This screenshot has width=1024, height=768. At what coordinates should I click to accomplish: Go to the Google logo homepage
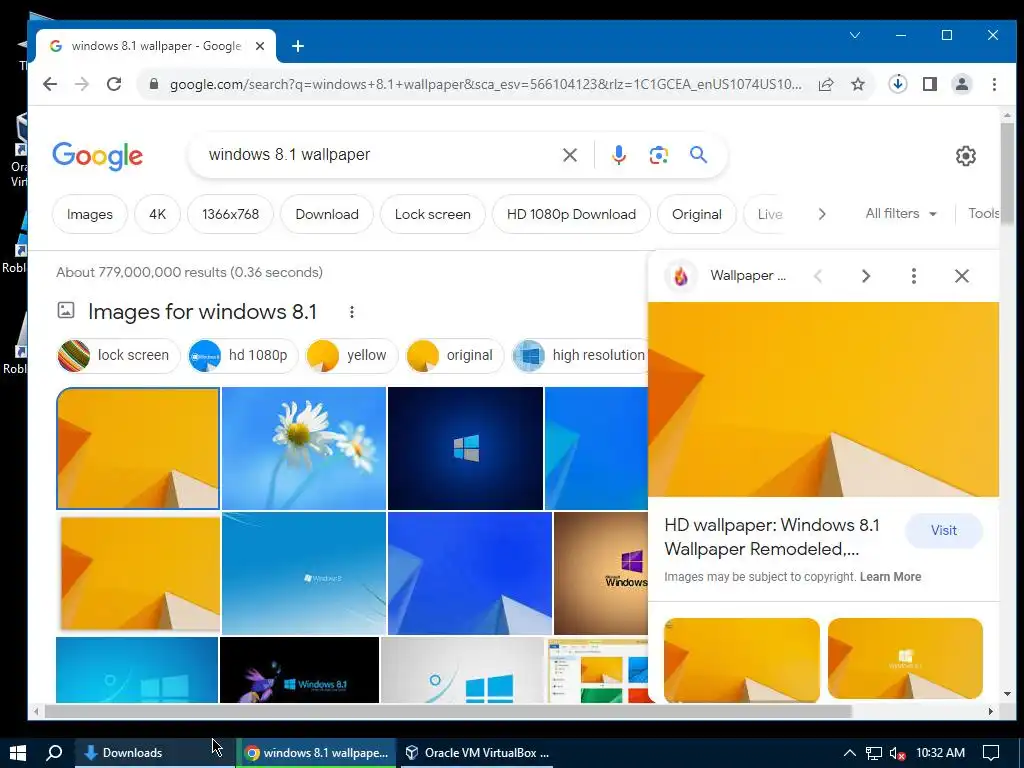tap(97, 155)
